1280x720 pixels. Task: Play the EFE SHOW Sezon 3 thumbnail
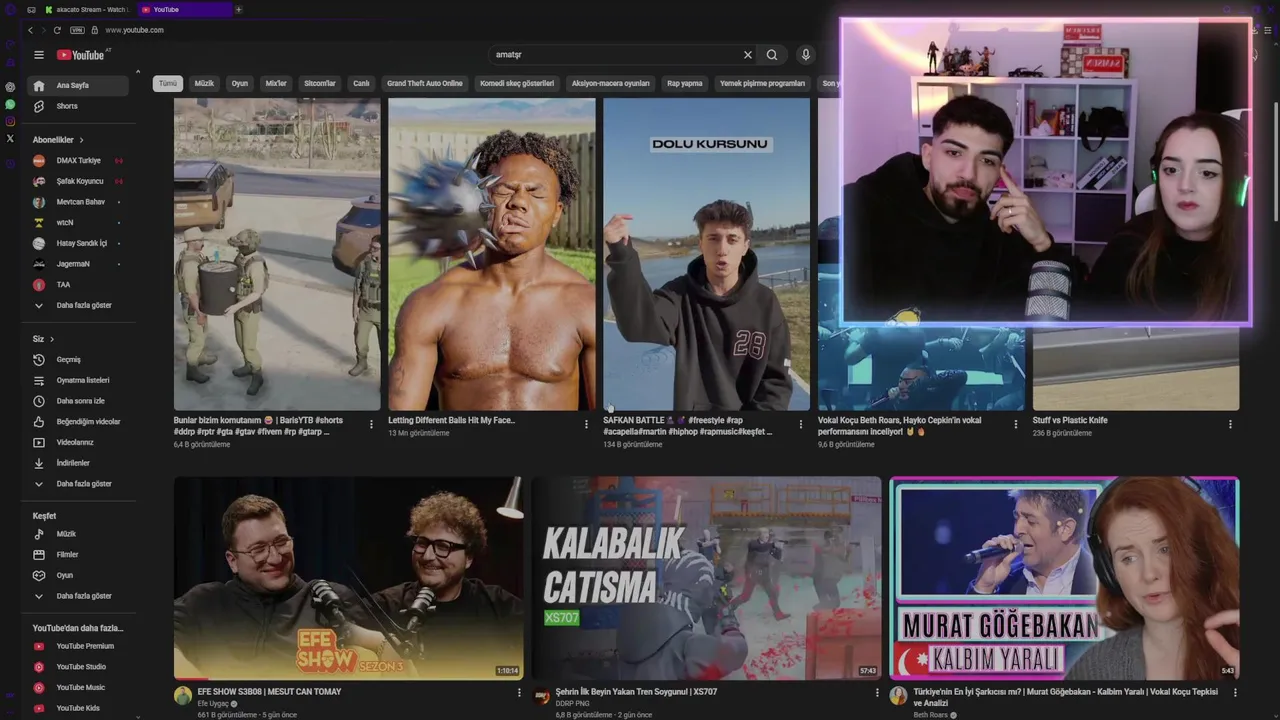348,578
